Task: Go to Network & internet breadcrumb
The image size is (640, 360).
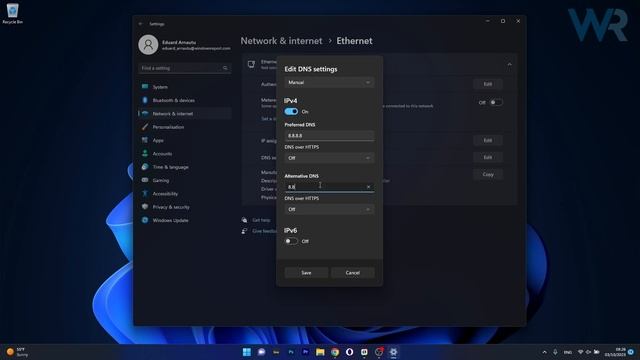Action: [281, 41]
